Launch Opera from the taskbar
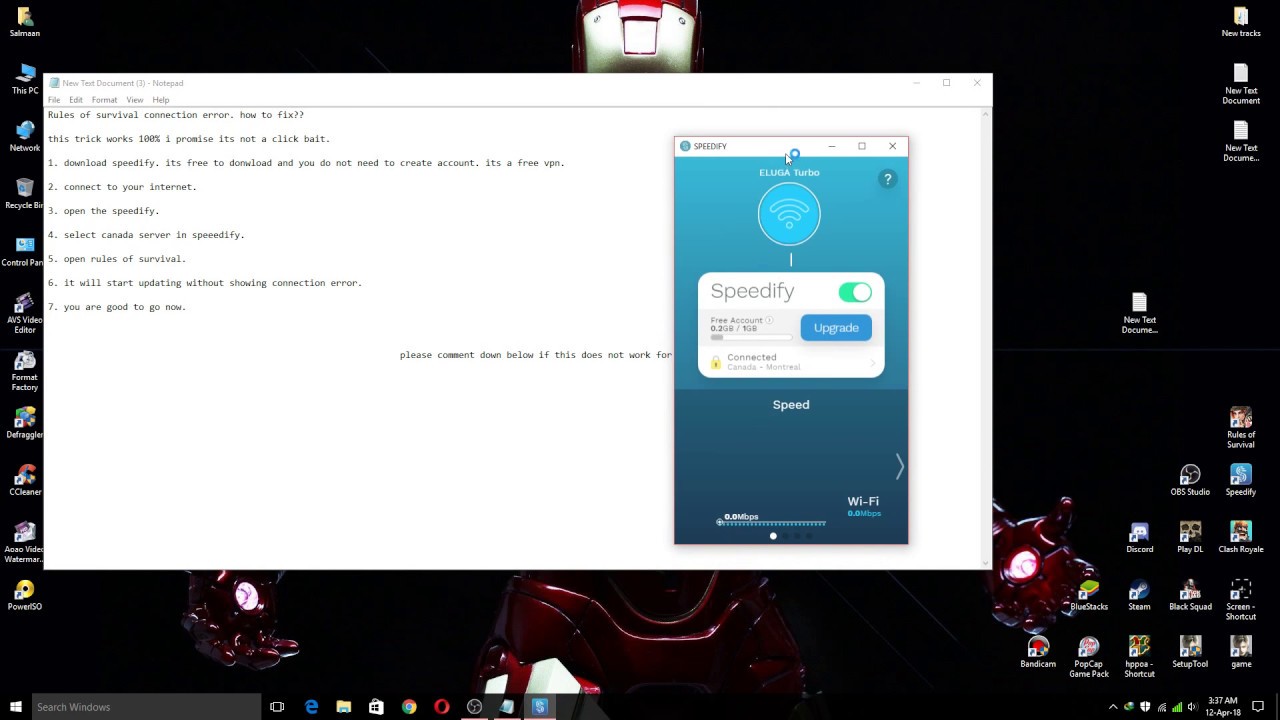1280x720 pixels. (442, 707)
